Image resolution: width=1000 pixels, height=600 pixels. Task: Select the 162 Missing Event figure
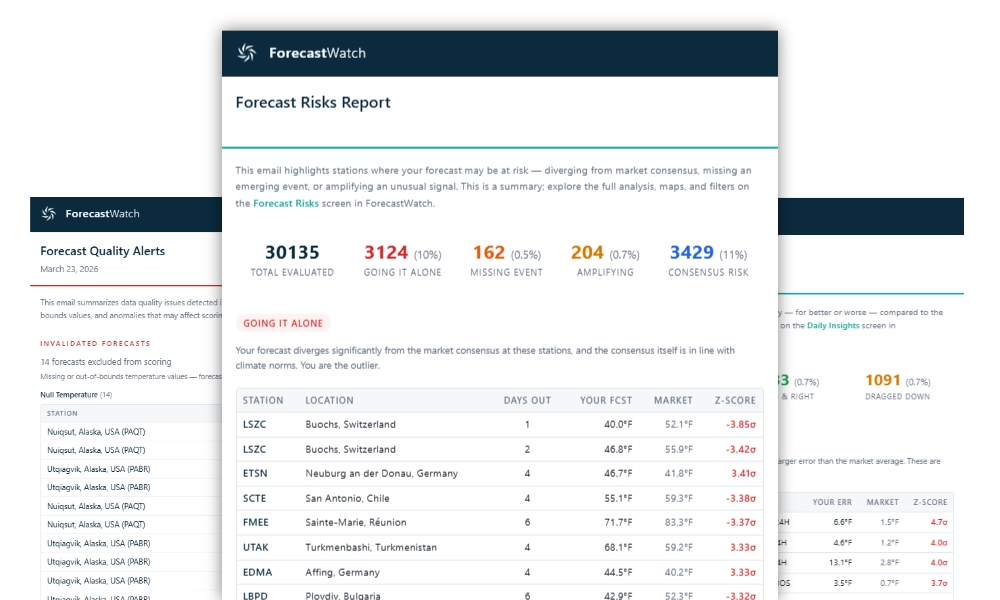pos(489,252)
